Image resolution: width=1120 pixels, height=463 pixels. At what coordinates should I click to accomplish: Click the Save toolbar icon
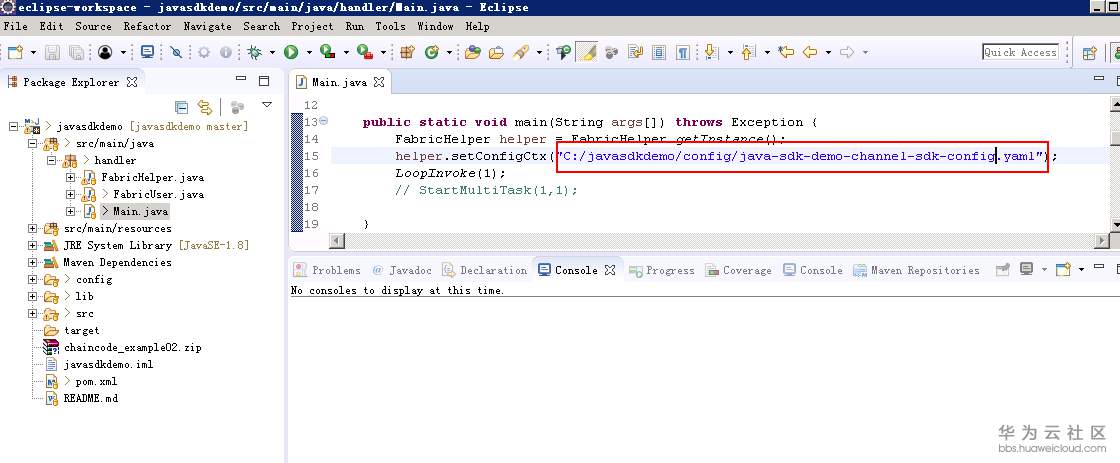coord(52,52)
